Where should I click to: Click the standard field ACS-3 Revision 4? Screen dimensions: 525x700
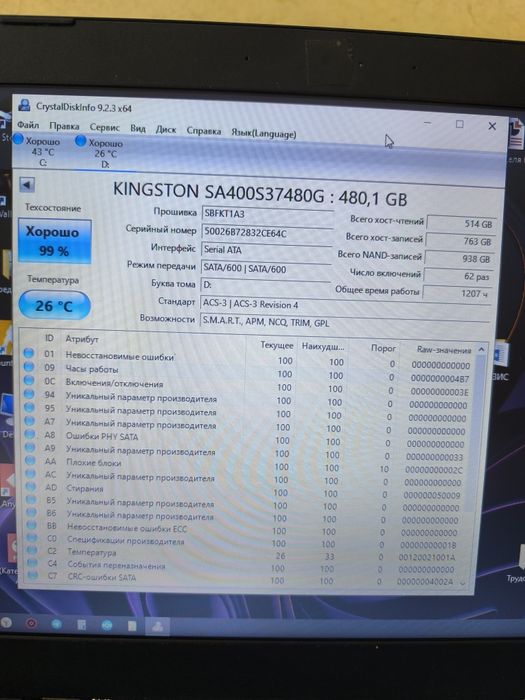coord(345,304)
